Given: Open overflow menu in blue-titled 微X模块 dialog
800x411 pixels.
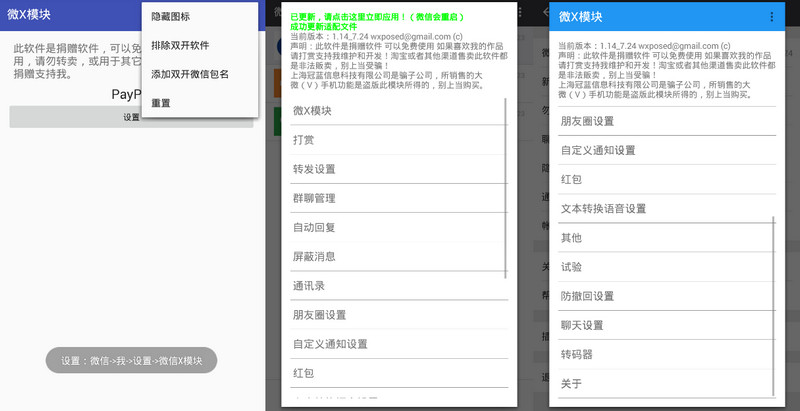Looking at the screenshot, I should point(771,17).
